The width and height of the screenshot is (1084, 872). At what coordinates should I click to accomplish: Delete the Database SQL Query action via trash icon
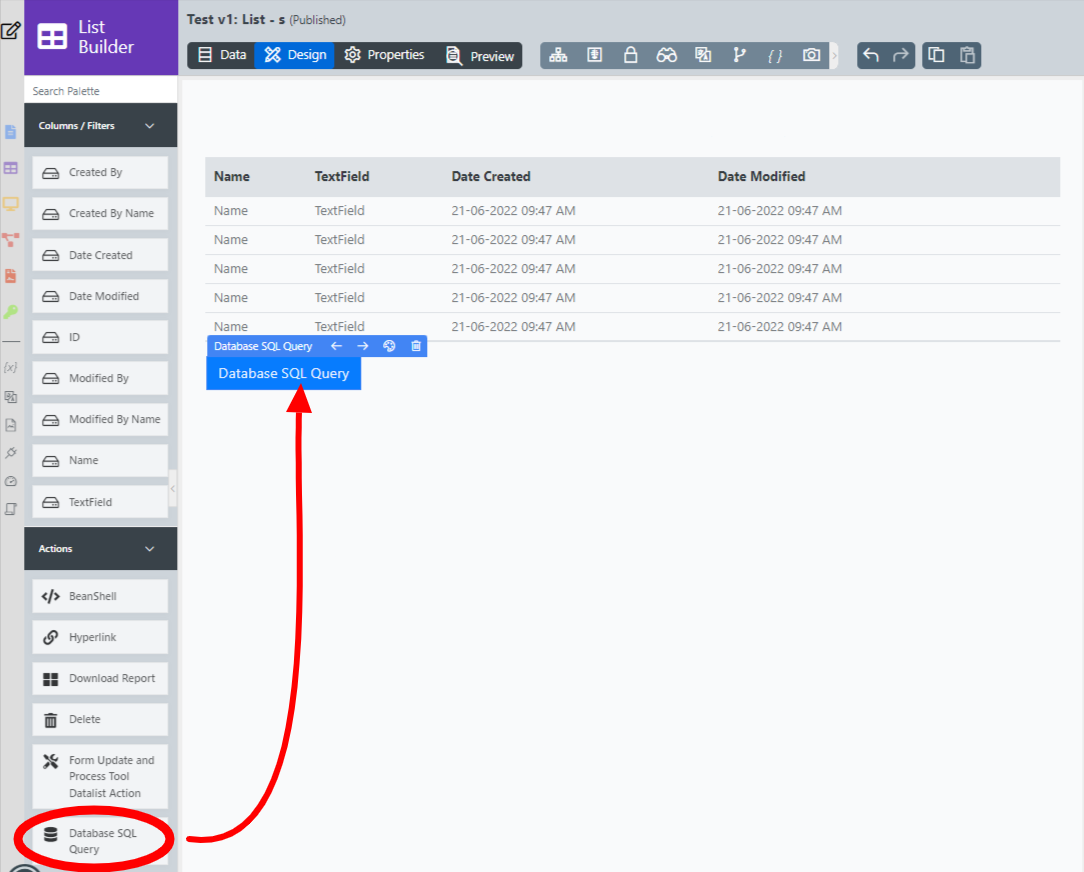[x=416, y=346]
